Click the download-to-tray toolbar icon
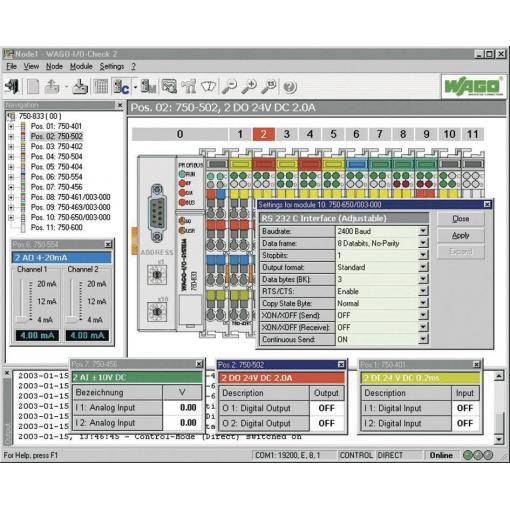 pyautogui.click(x=80, y=87)
